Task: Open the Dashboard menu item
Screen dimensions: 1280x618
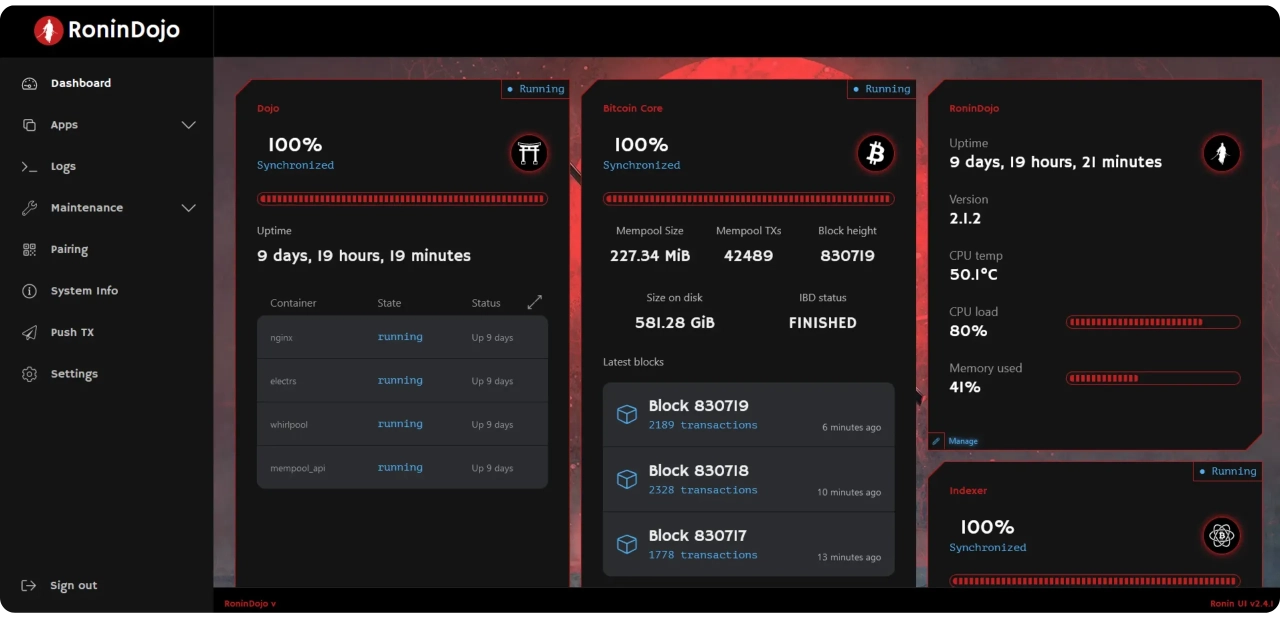Action: tap(81, 83)
